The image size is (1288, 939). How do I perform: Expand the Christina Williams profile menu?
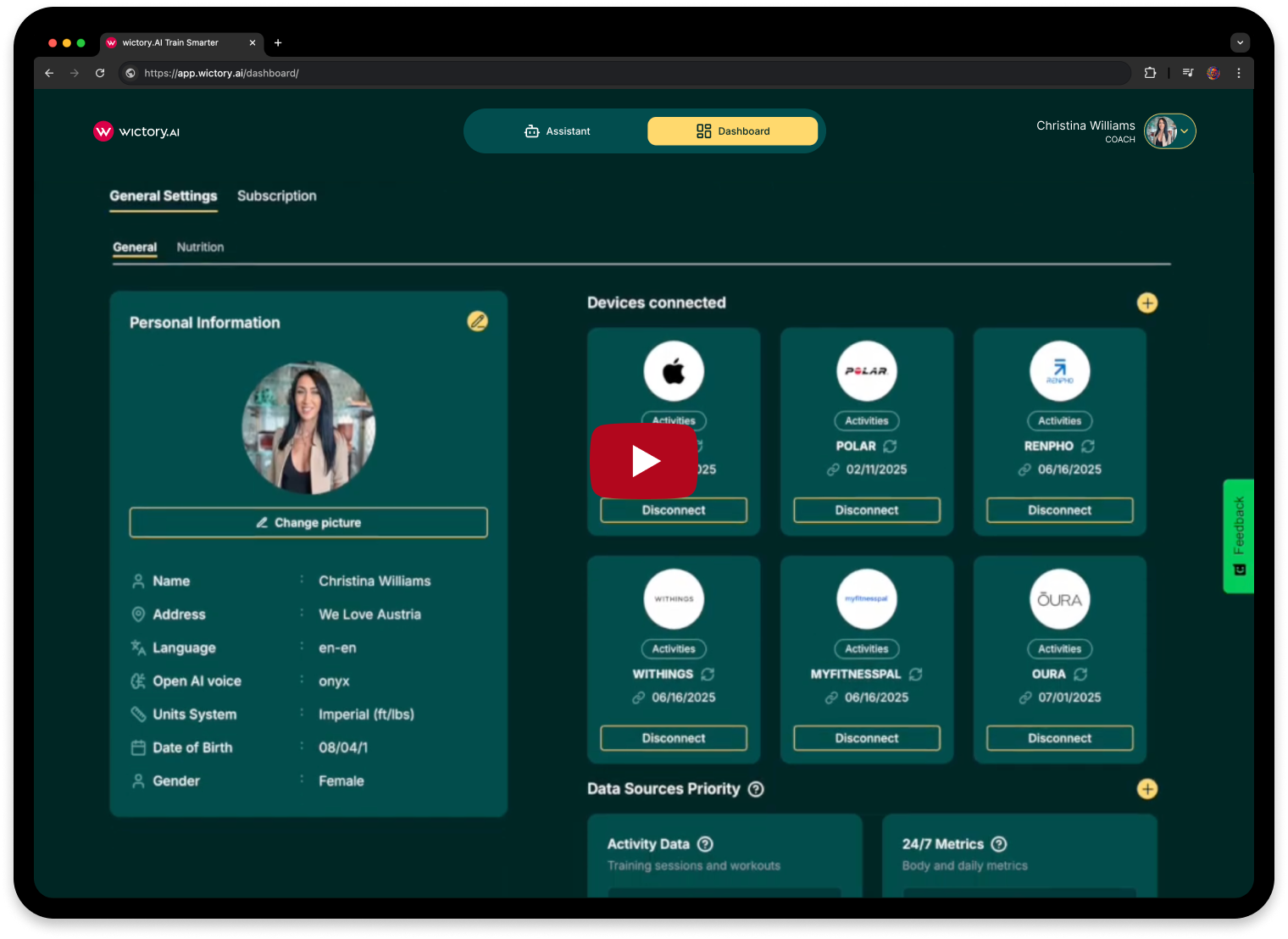(1185, 131)
